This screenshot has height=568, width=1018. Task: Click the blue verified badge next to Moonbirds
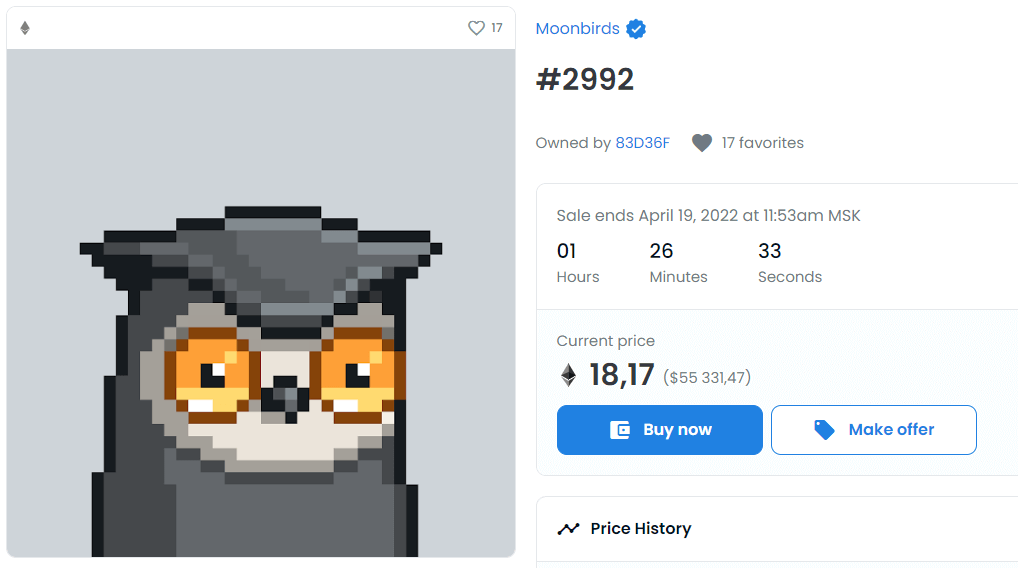coord(636,29)
